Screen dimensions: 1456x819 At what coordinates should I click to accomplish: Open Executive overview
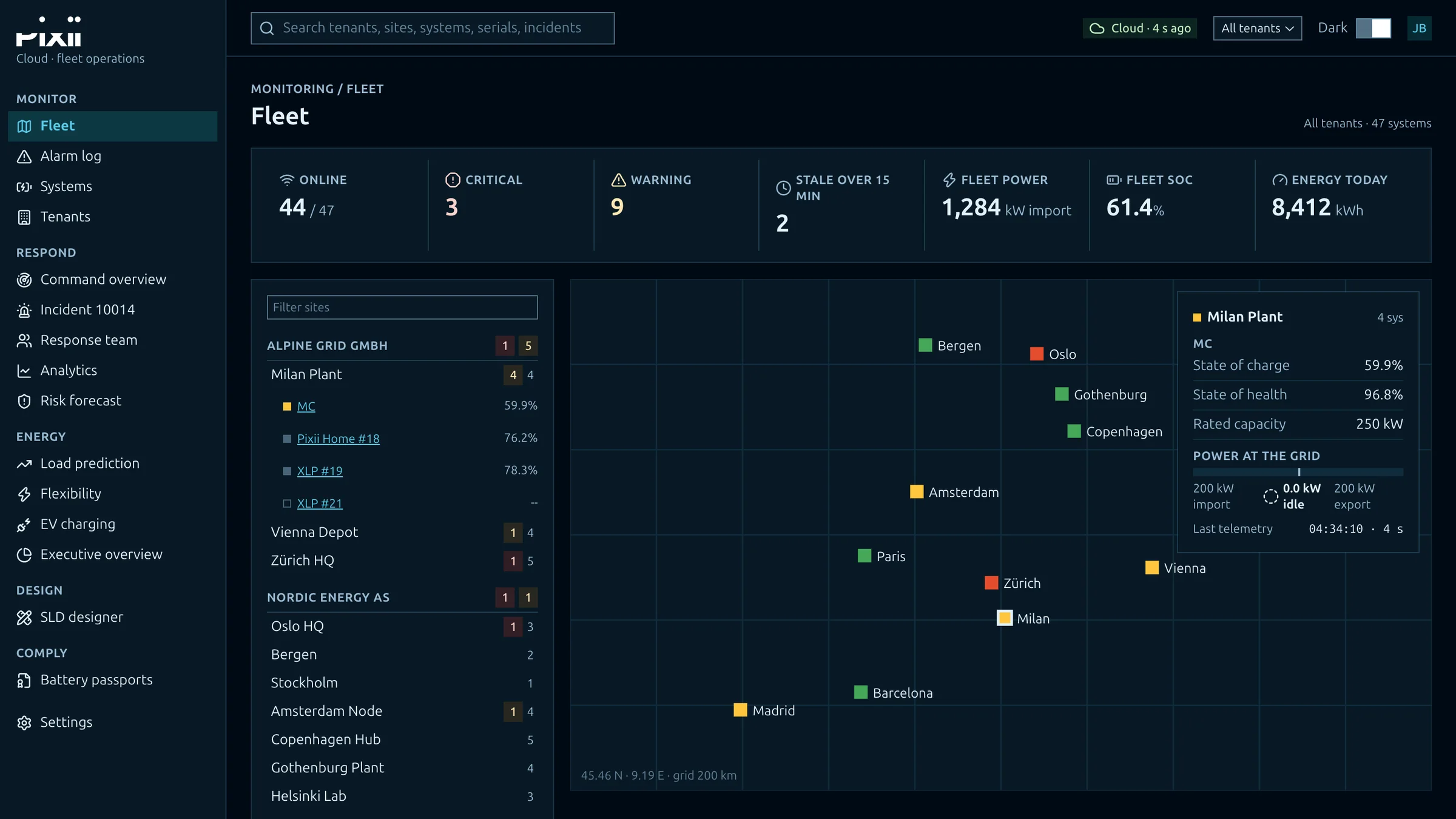coord(112,554)
